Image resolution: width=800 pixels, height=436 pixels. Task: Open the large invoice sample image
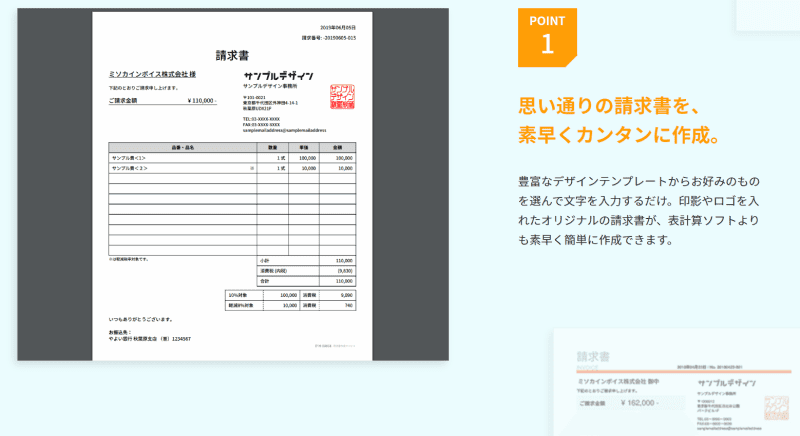click(x=233, y=185)
